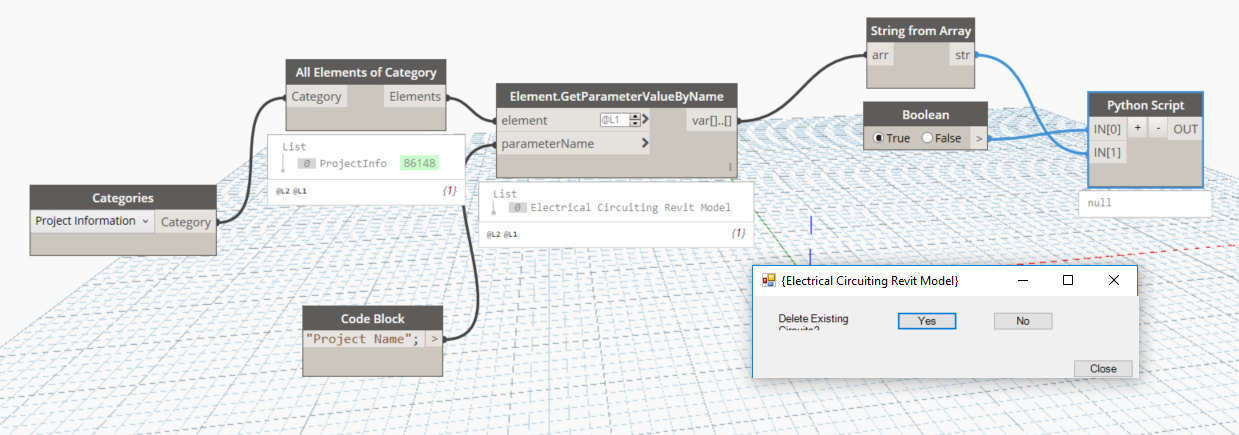
Task: Click the Boolean node output port arrow
Action: pos(979,138)
